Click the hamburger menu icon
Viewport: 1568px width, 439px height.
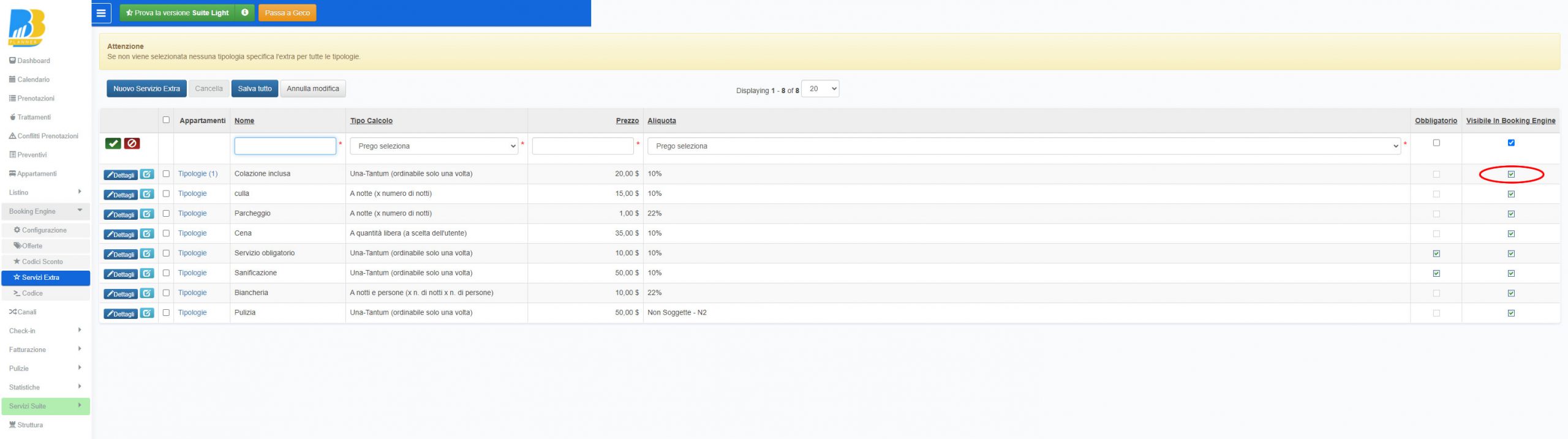[x=101, y=13]
